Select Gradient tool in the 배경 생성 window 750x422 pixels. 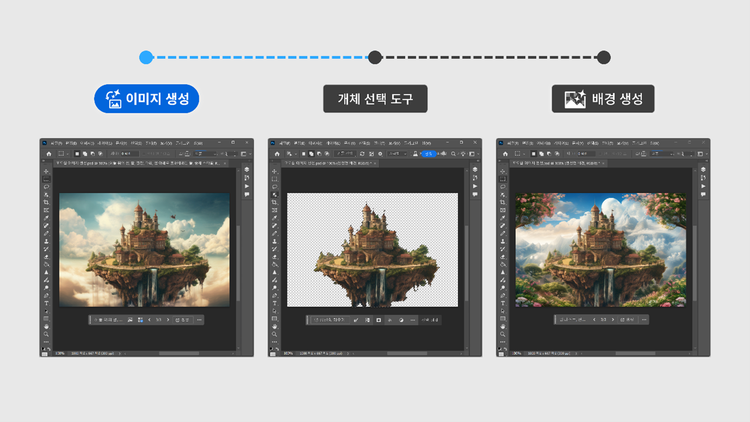click(503, 265)
